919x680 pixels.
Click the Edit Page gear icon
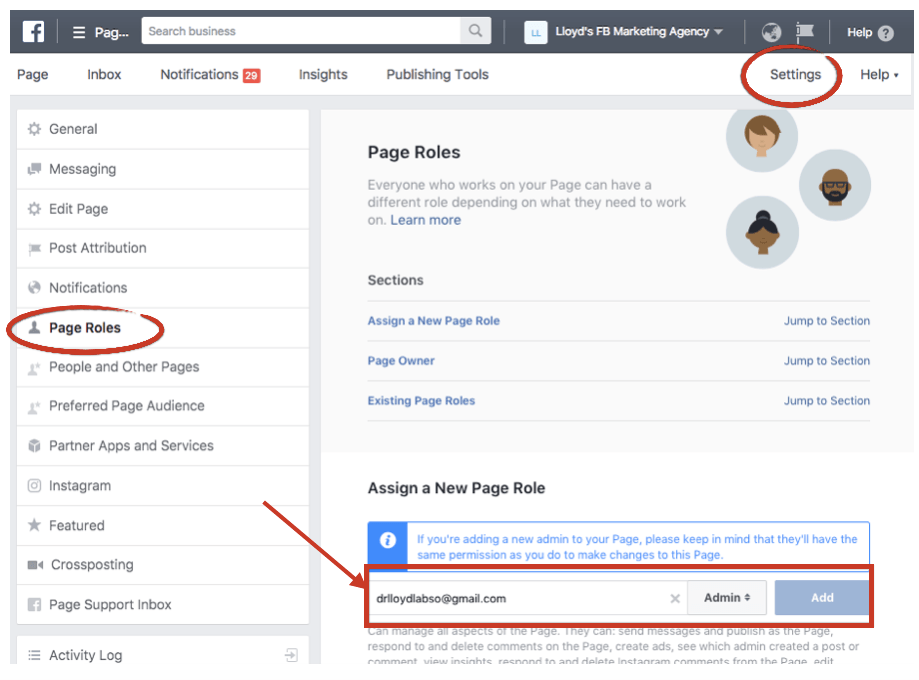click(35, 209)
